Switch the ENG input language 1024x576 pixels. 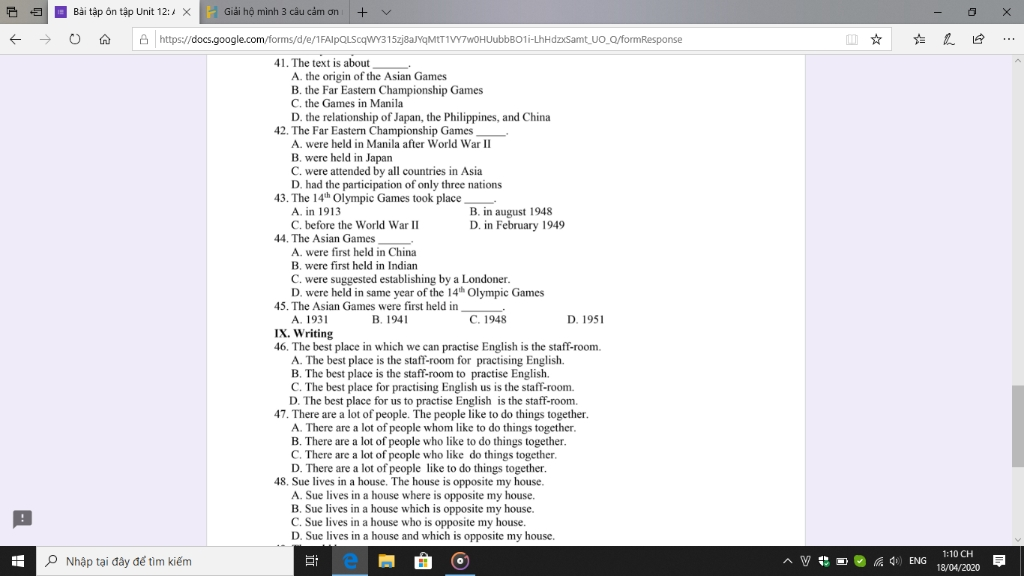tap(918, 561)
